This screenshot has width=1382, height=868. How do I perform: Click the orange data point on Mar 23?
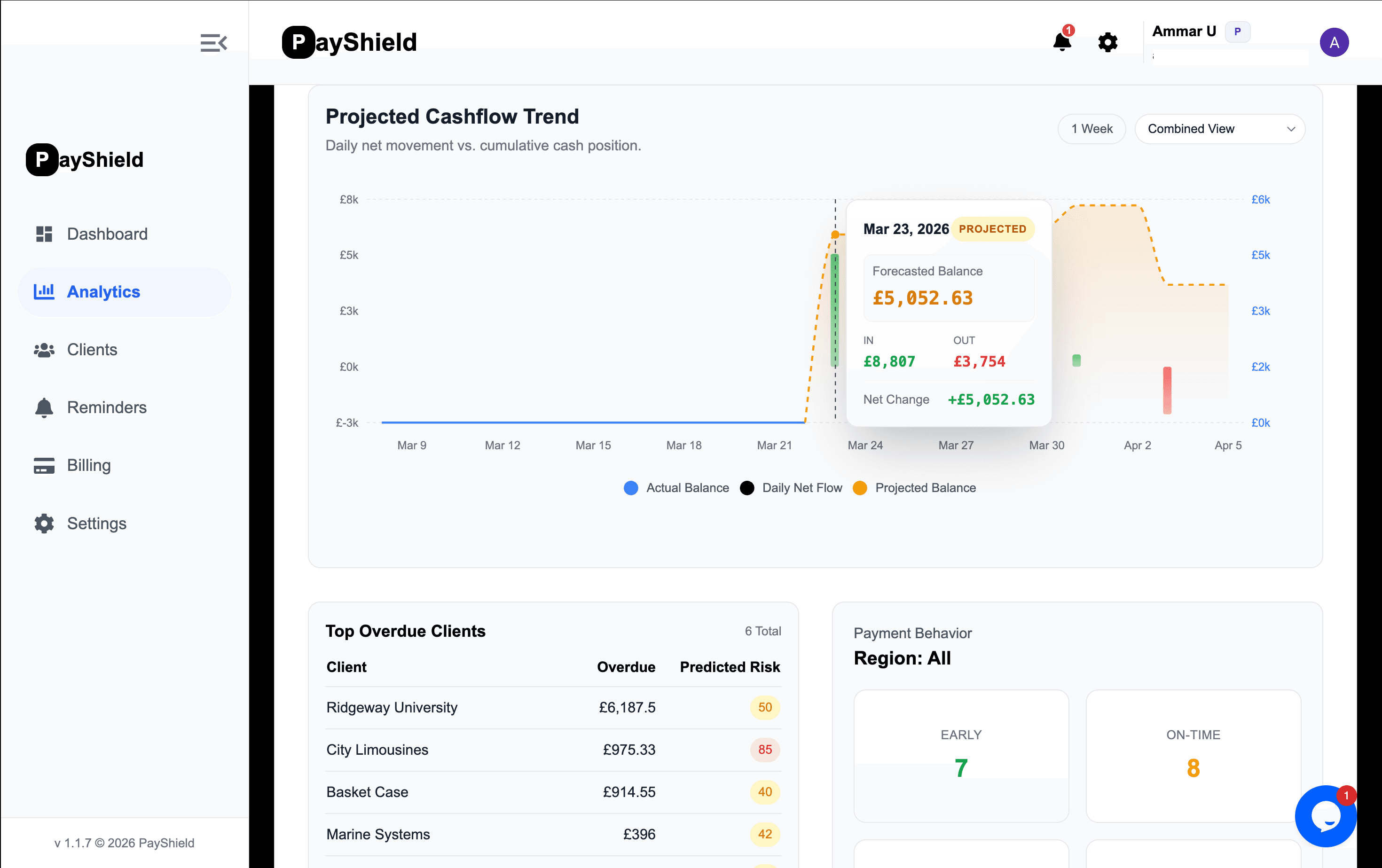pos(836,234)
